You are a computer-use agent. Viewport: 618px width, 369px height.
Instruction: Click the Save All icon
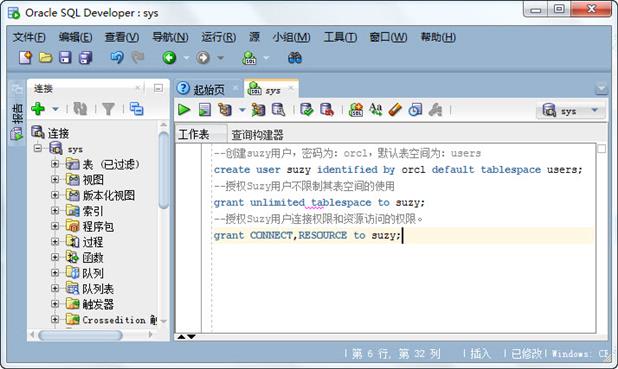coord(86,58)
